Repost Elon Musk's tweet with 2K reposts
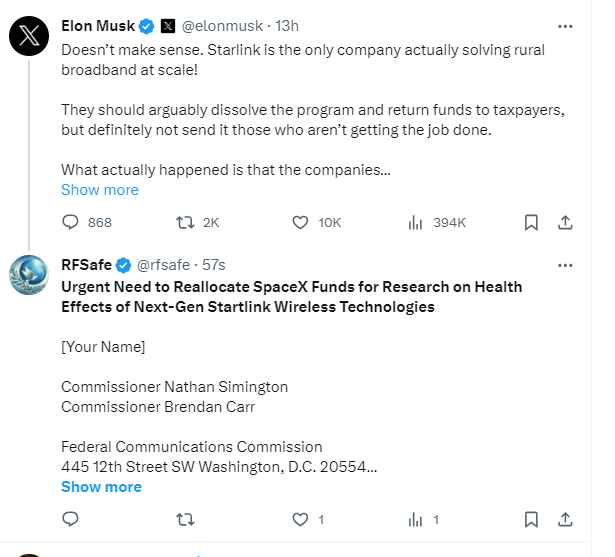The image size is (615, 557). [185, 222]
